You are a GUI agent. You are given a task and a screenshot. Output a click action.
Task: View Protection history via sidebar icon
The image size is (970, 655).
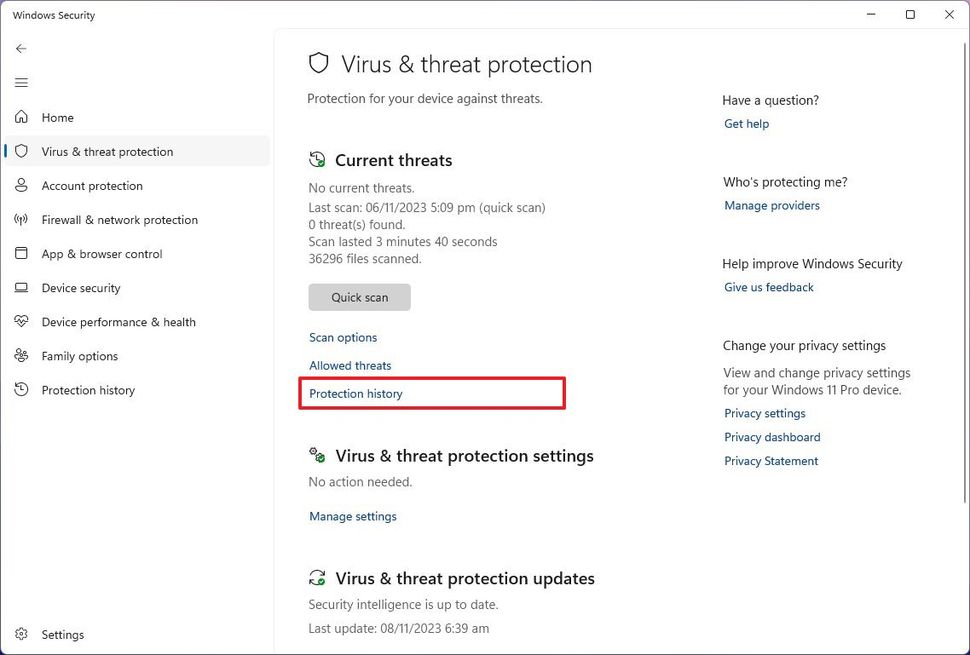(x=87, y=390)
